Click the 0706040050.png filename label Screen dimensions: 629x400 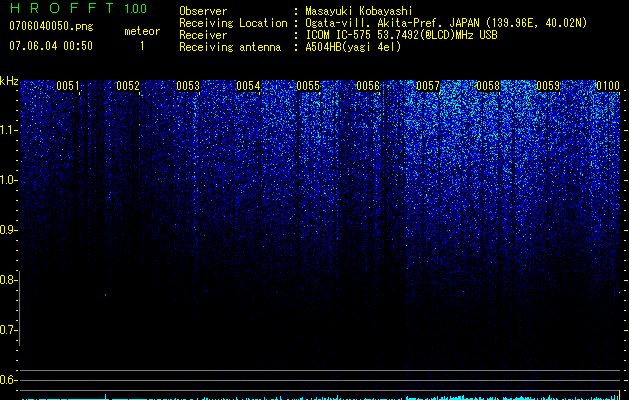click(x=51, y=26)
